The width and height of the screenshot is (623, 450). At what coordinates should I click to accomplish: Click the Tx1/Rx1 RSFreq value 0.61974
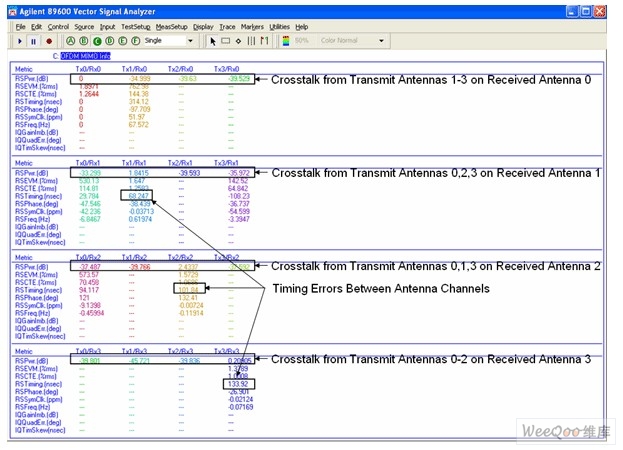coord(140,219)
